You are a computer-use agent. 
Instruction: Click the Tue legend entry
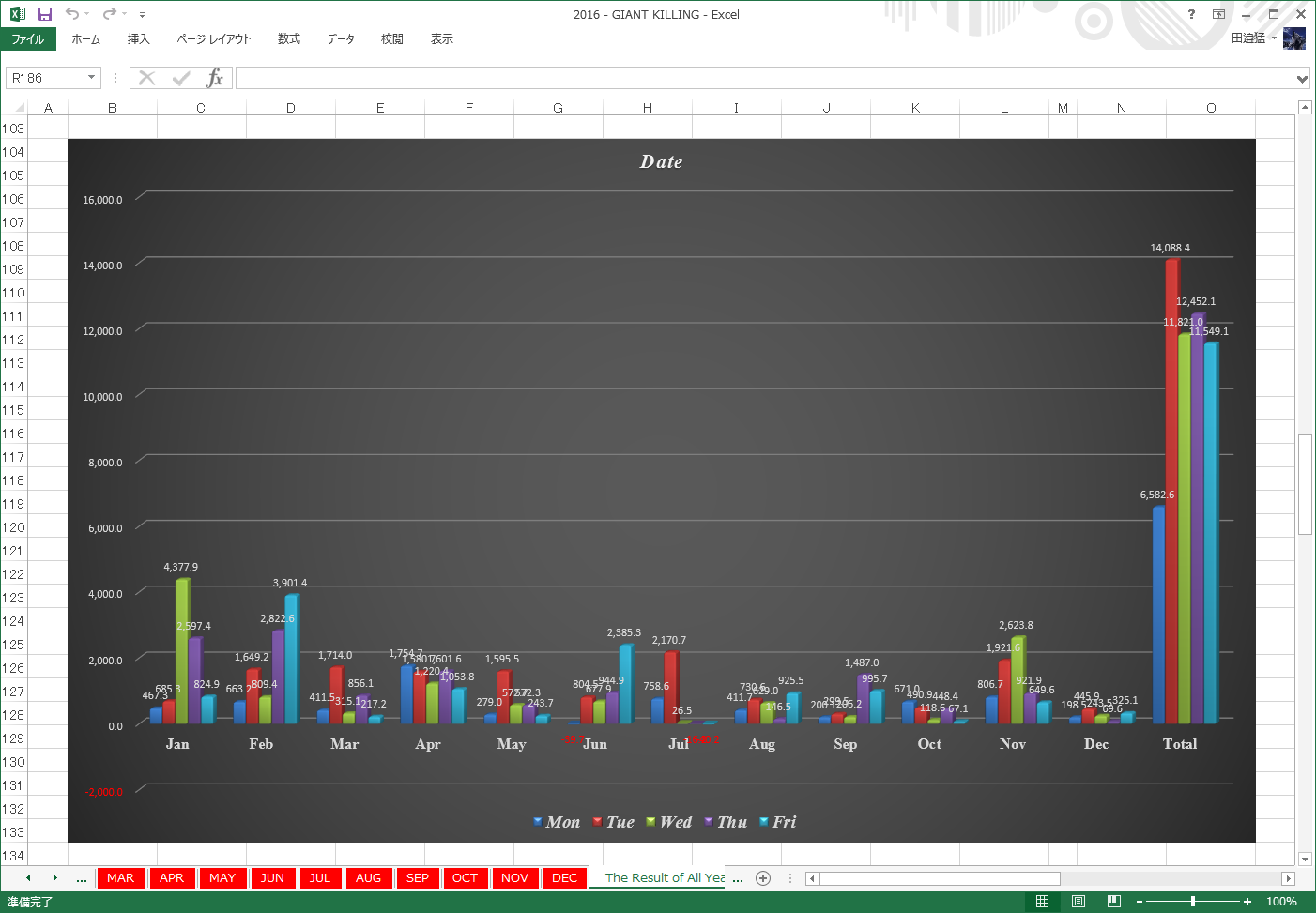[613, 822]
